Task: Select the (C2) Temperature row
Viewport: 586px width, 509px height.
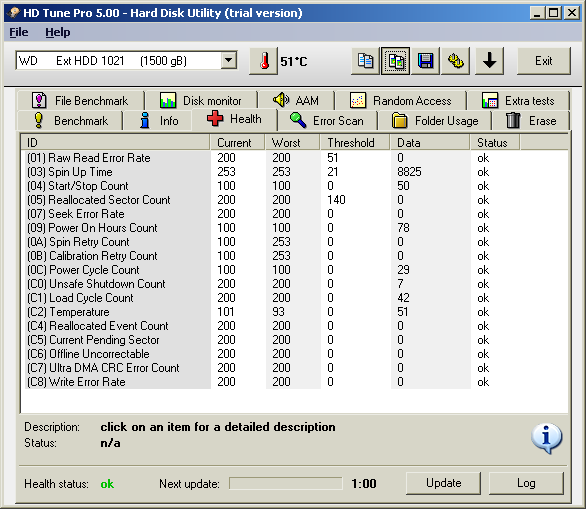Action: tap(295, 312)
